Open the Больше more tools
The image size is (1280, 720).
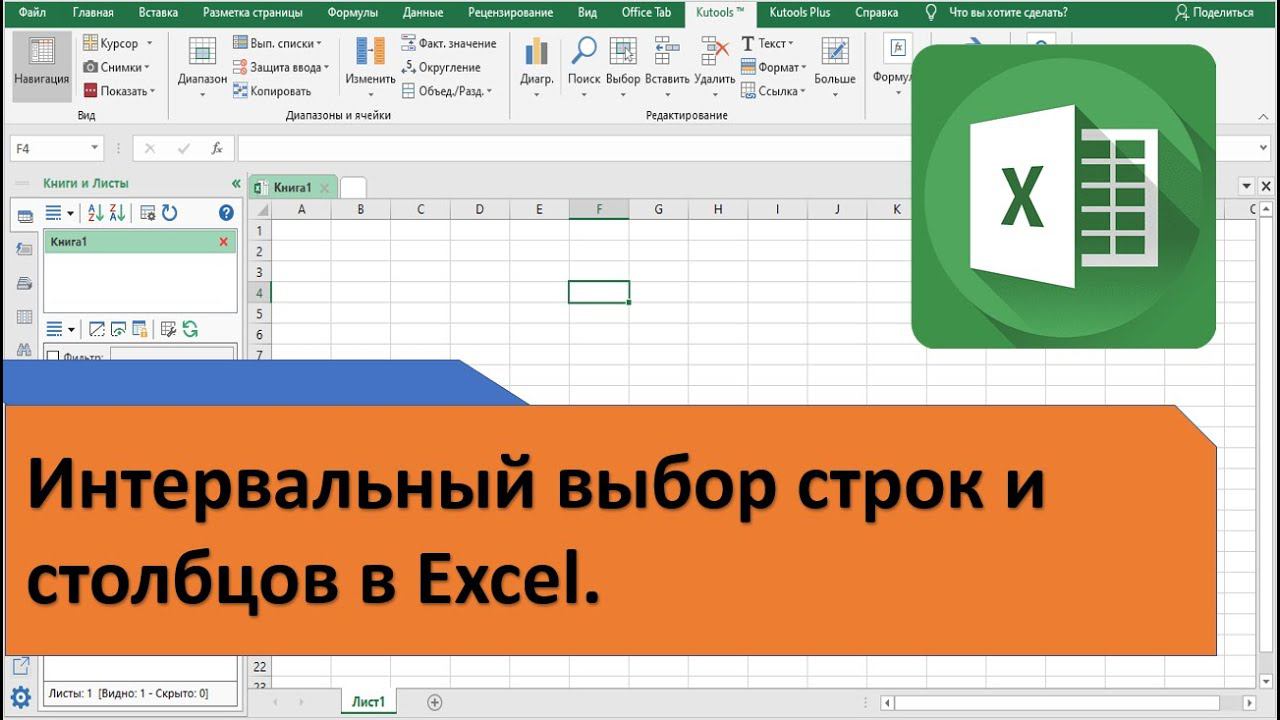pyautogui.click(x=834, y=66)
